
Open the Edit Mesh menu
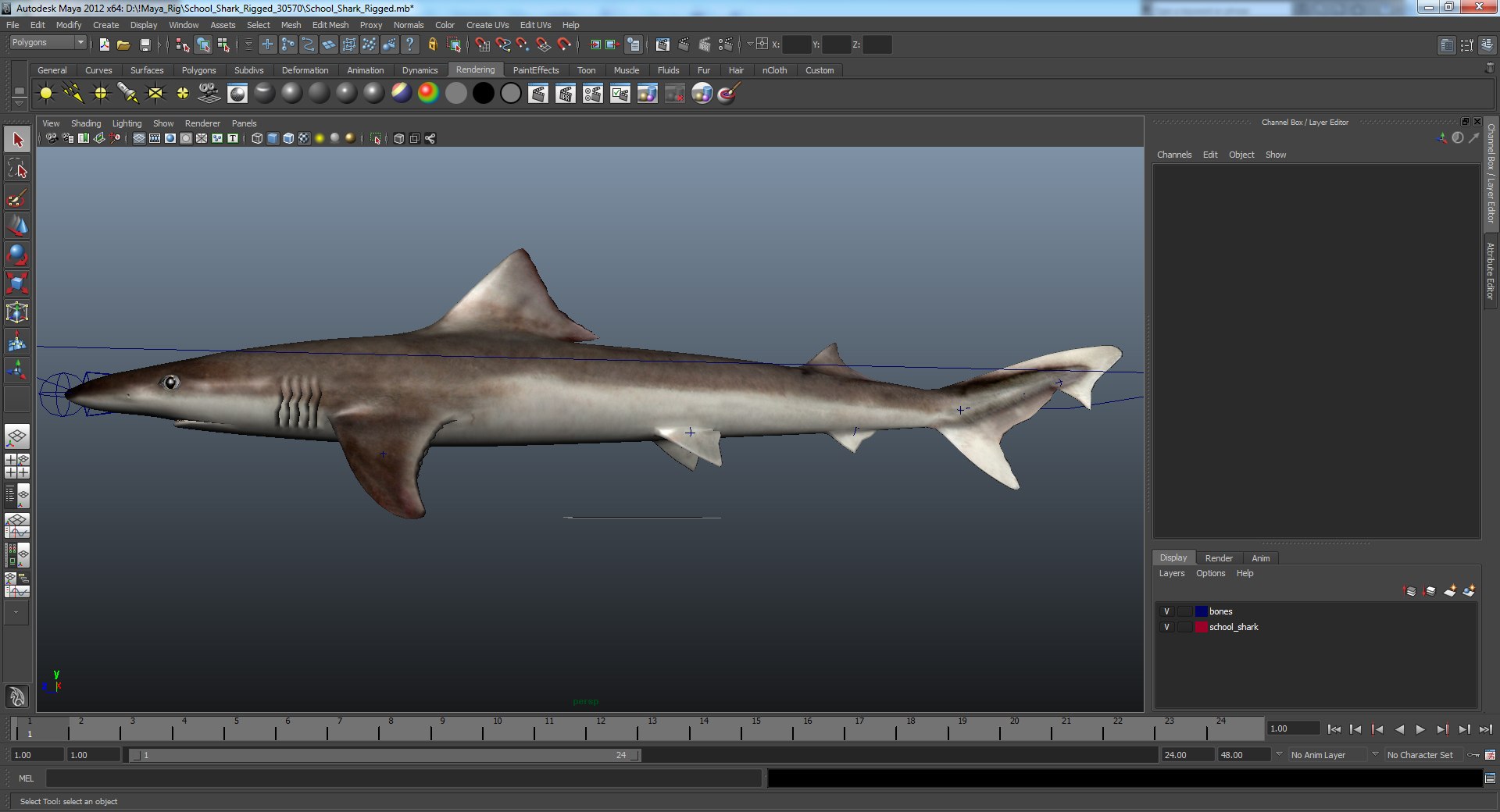[x=330, y=25]
